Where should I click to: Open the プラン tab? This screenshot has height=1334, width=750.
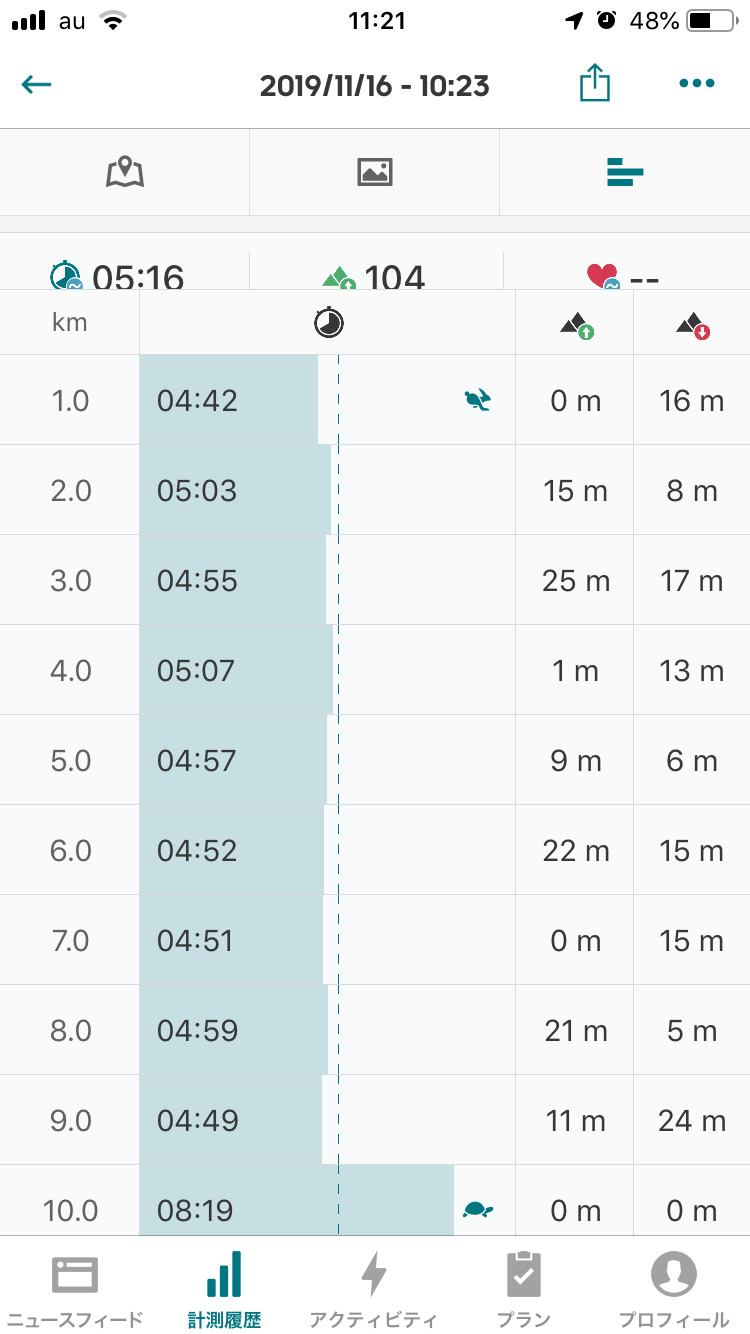pos(524,1287)
